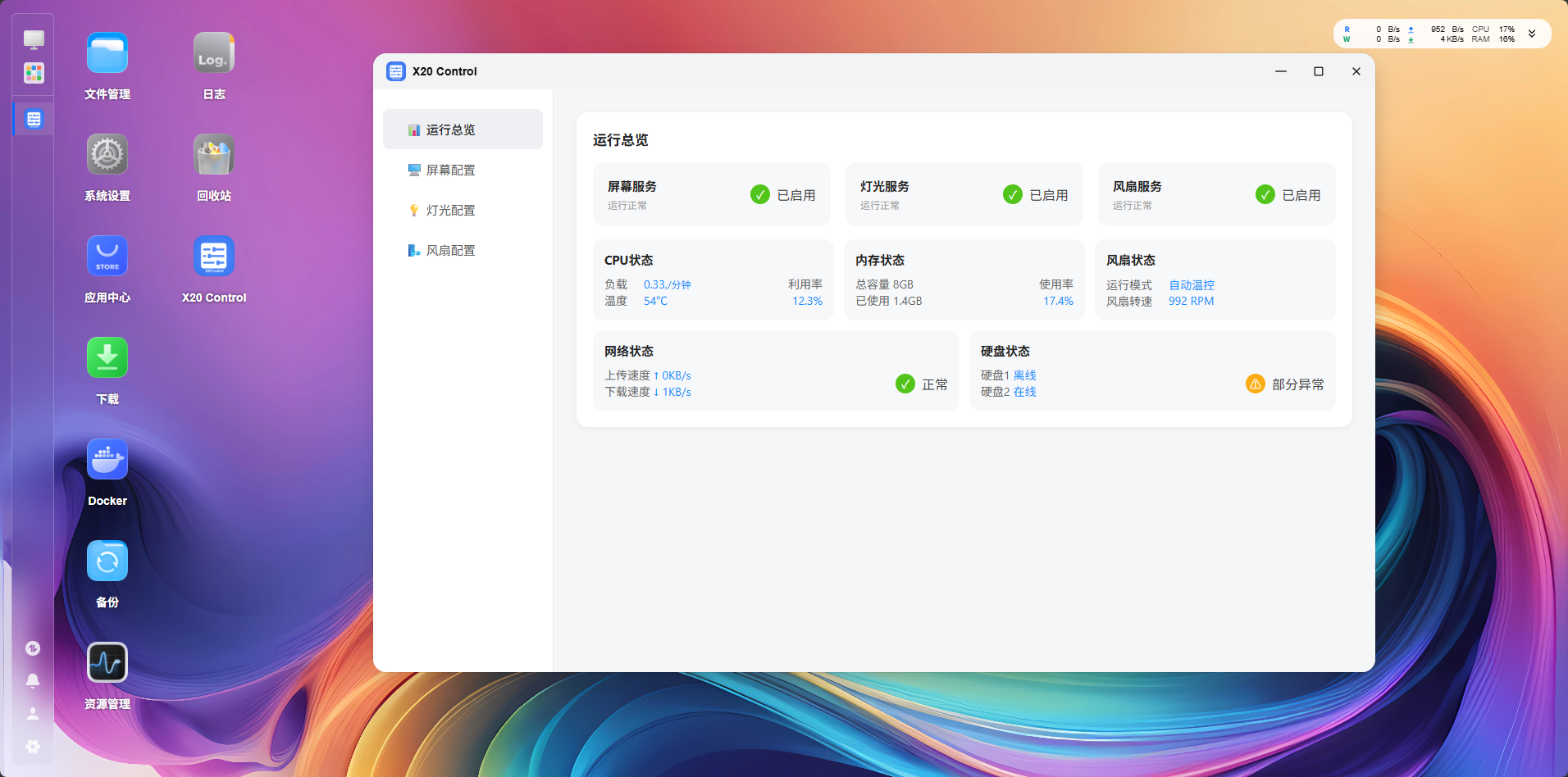Open the 文件管理 desktop icon
This screenshot has width=1568, height=777.
click(107, 53)
